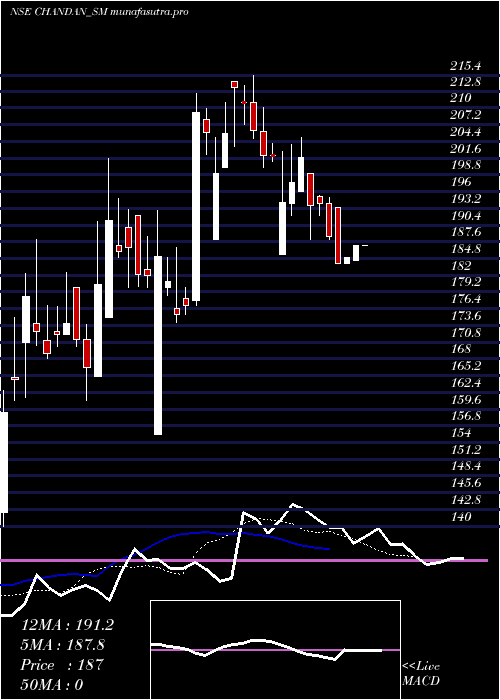Click the 151.2 price axis label
500x700 pixels.
466,450
